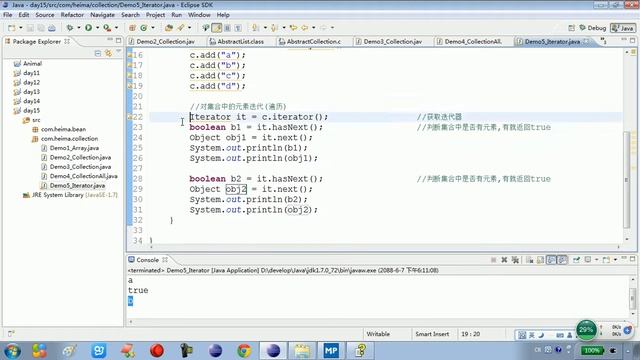Click Clear Console icon
640x360 pixels.
[529, 260]
